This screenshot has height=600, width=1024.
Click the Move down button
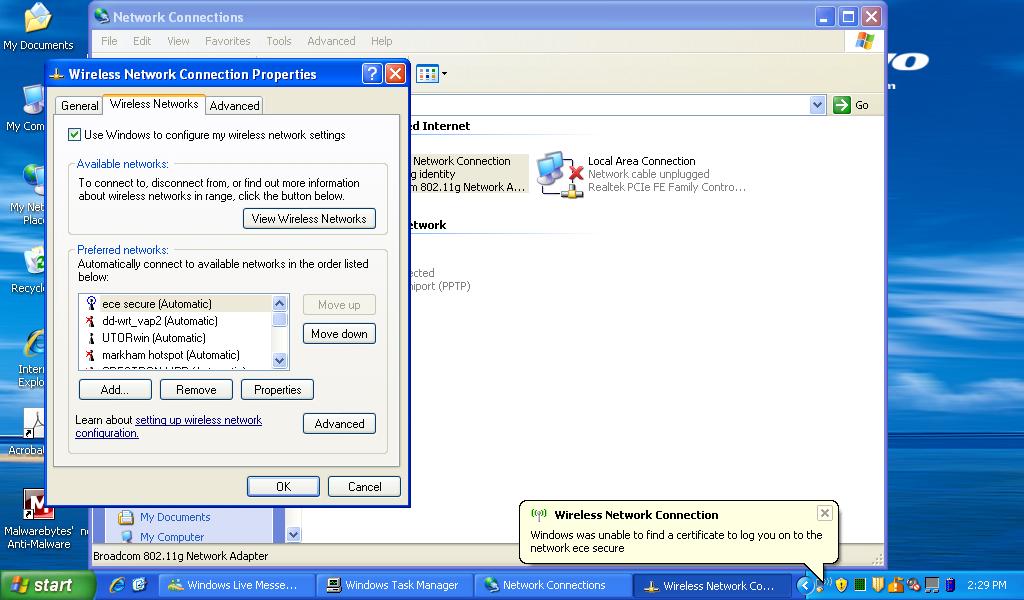[x=339, y=334]
